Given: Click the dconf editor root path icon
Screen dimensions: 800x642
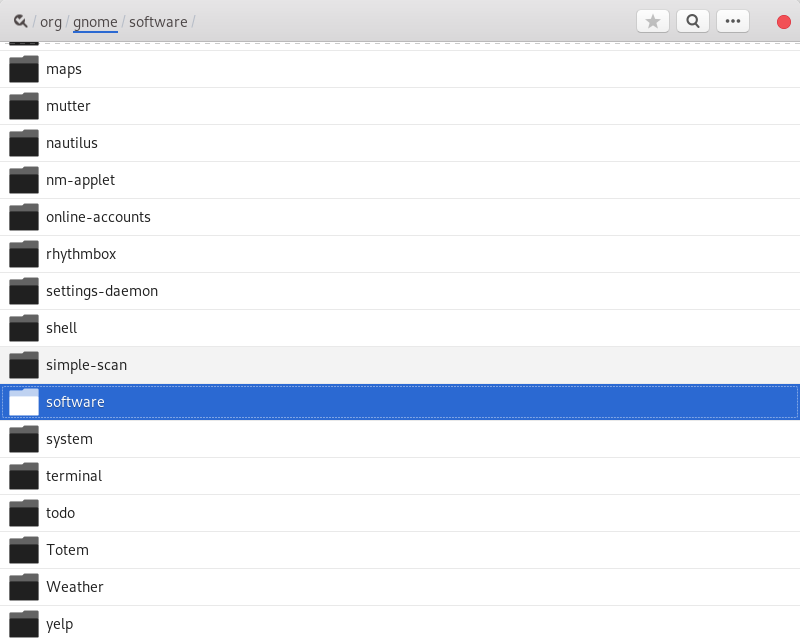Looking at the screenshot, I should [20, 21].
